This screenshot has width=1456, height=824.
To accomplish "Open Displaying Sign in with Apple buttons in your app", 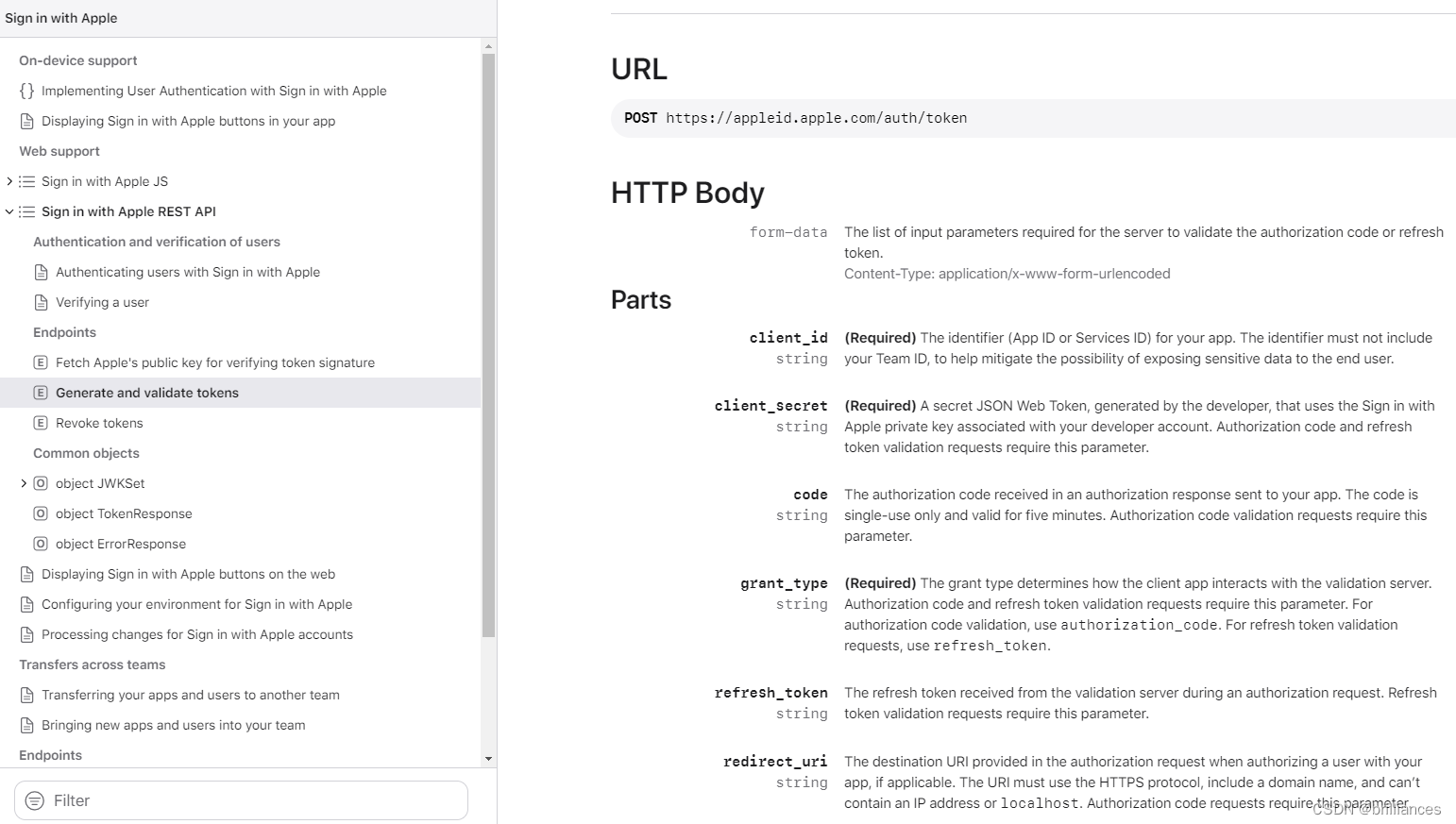I will tap(189, 121).
